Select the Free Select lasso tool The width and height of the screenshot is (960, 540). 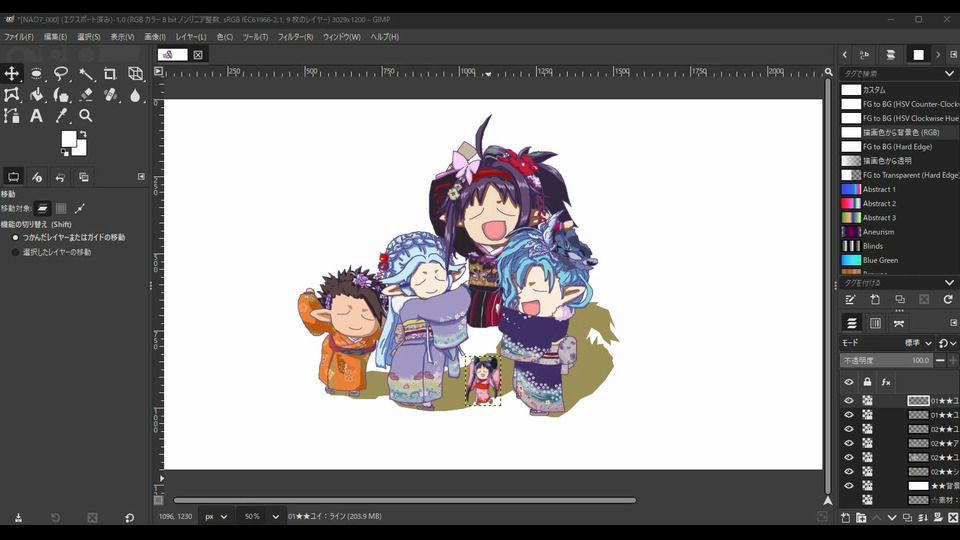pos(61,73)
